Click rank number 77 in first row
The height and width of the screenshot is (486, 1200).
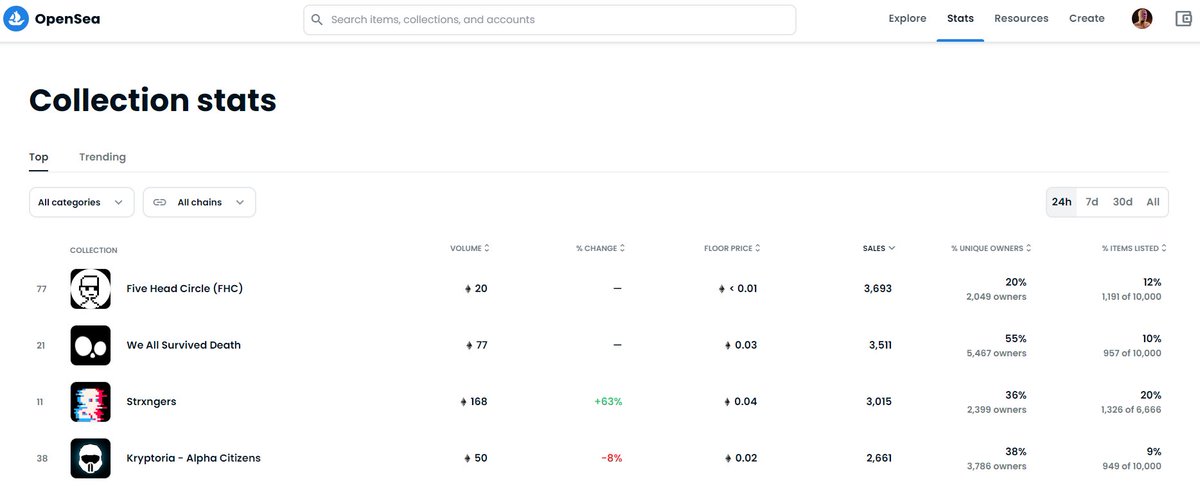click(x=42, y=289)
